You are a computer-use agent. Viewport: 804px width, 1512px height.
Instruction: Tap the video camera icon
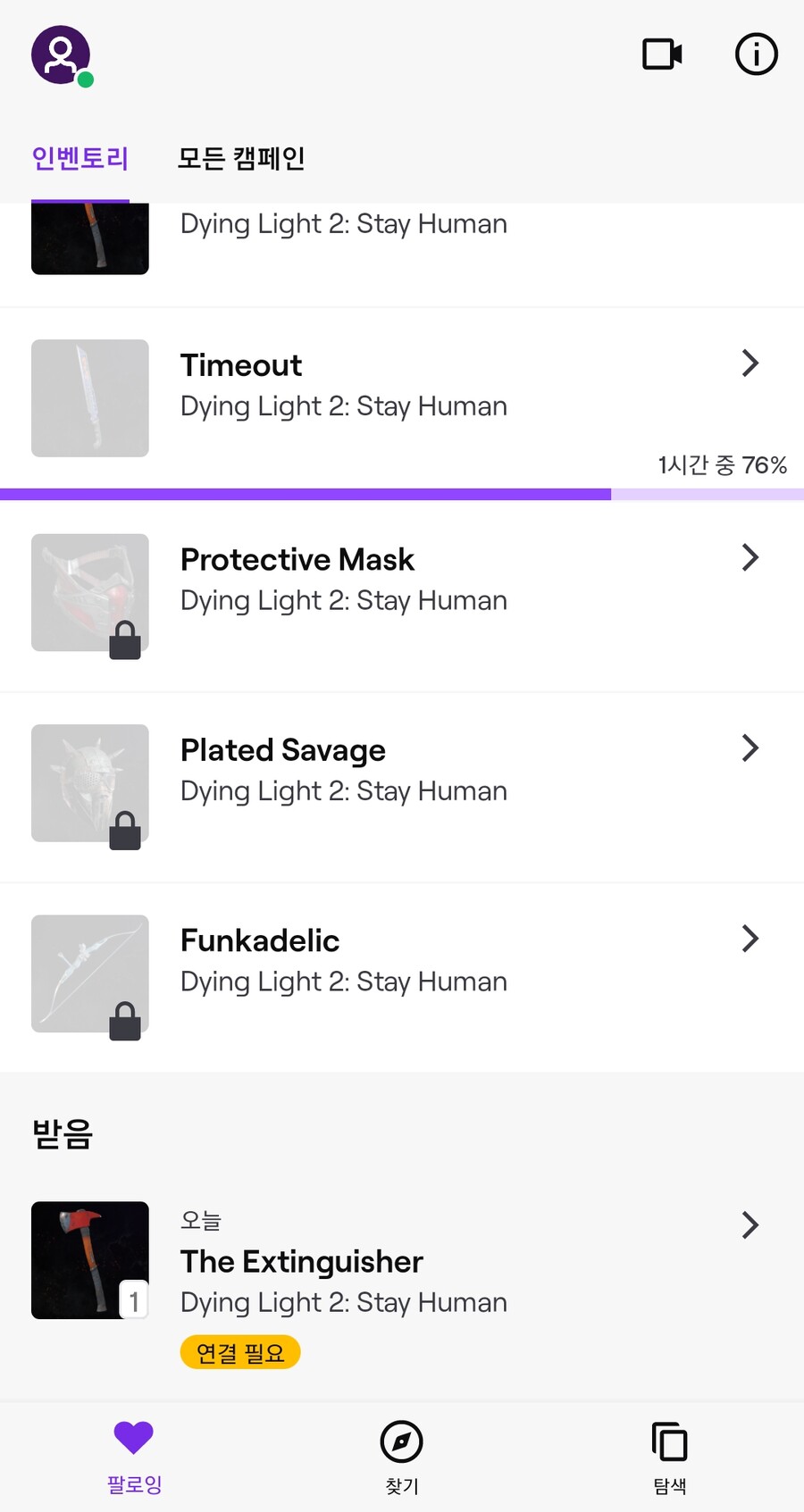pyautogui.click(x=662, y=54)
